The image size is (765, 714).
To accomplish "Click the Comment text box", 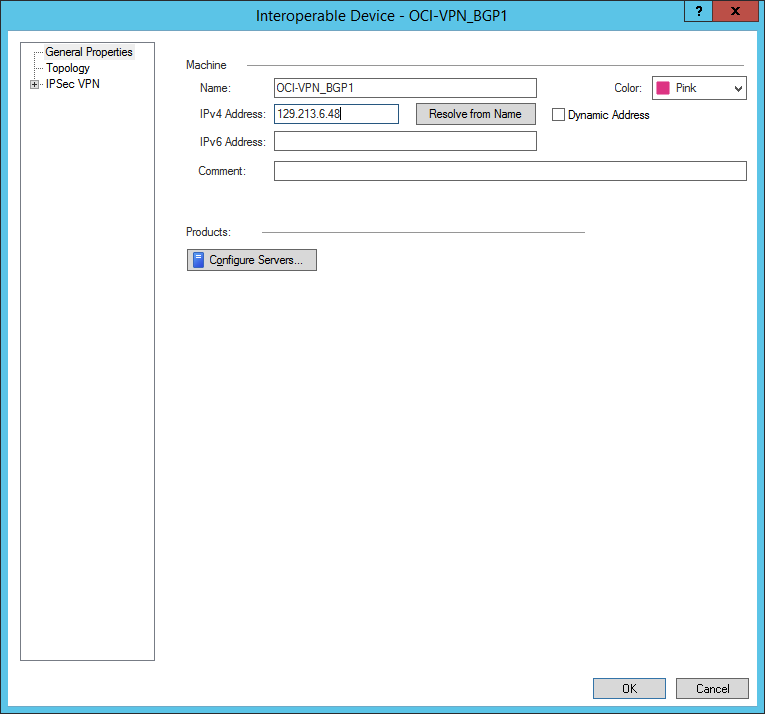I will 510,171.
